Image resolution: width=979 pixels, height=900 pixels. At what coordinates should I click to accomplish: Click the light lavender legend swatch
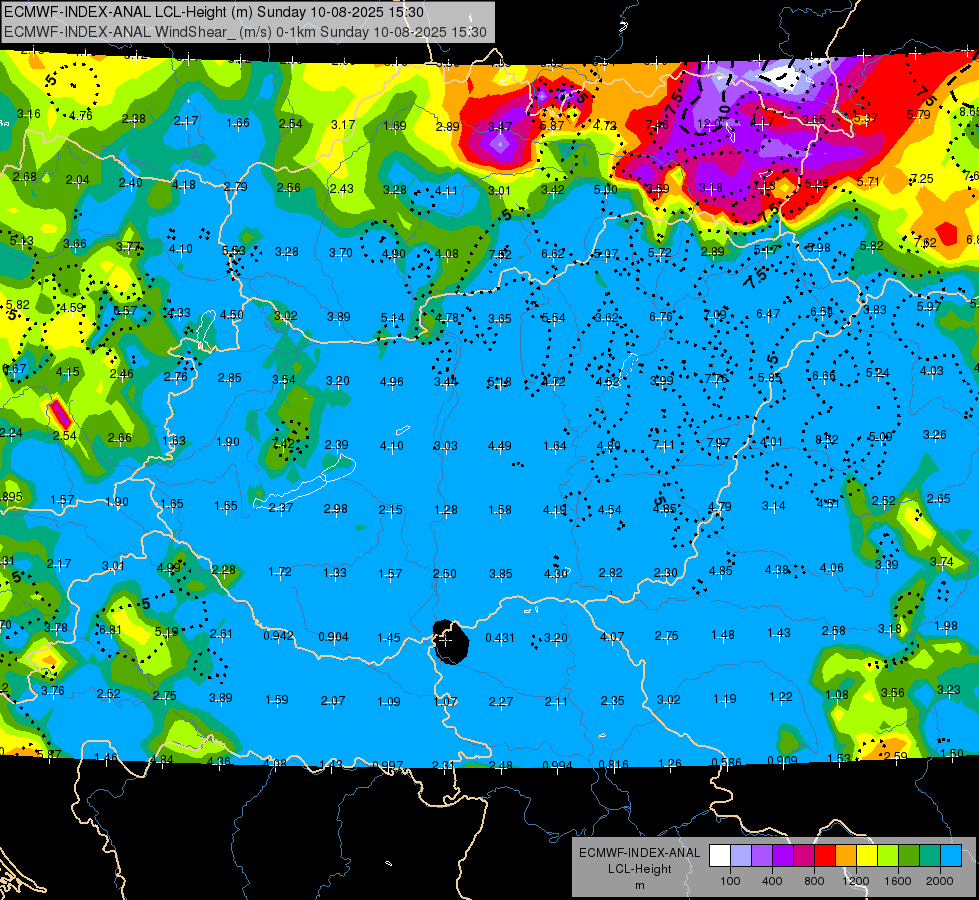point(740,855)
